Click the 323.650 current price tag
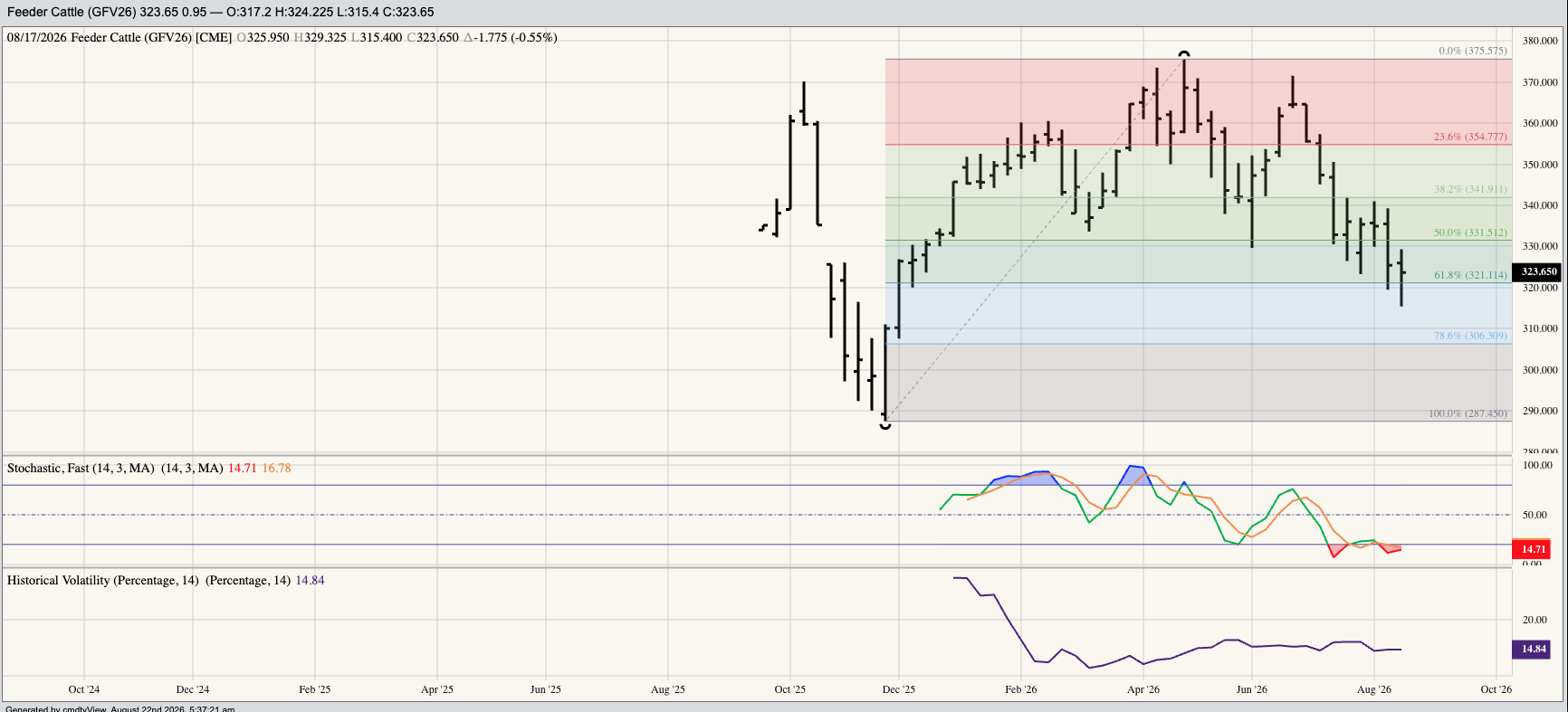 coord(1537,271)
